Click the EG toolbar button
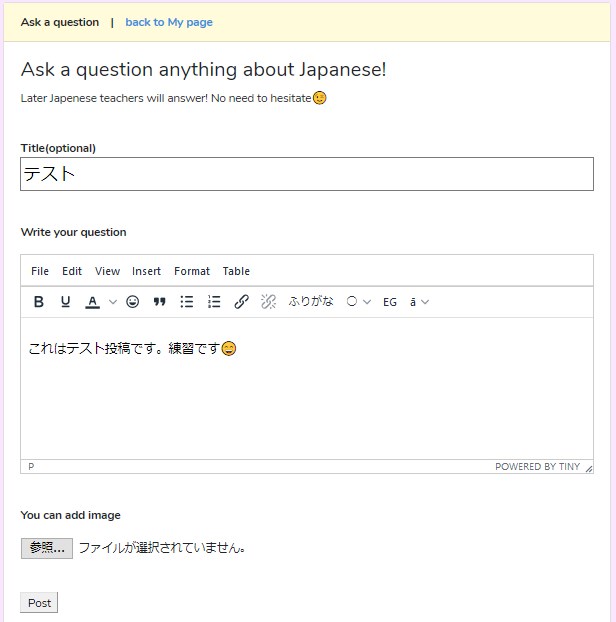The width and height of the screenshot is (616, 622). (x=390, y=302)
